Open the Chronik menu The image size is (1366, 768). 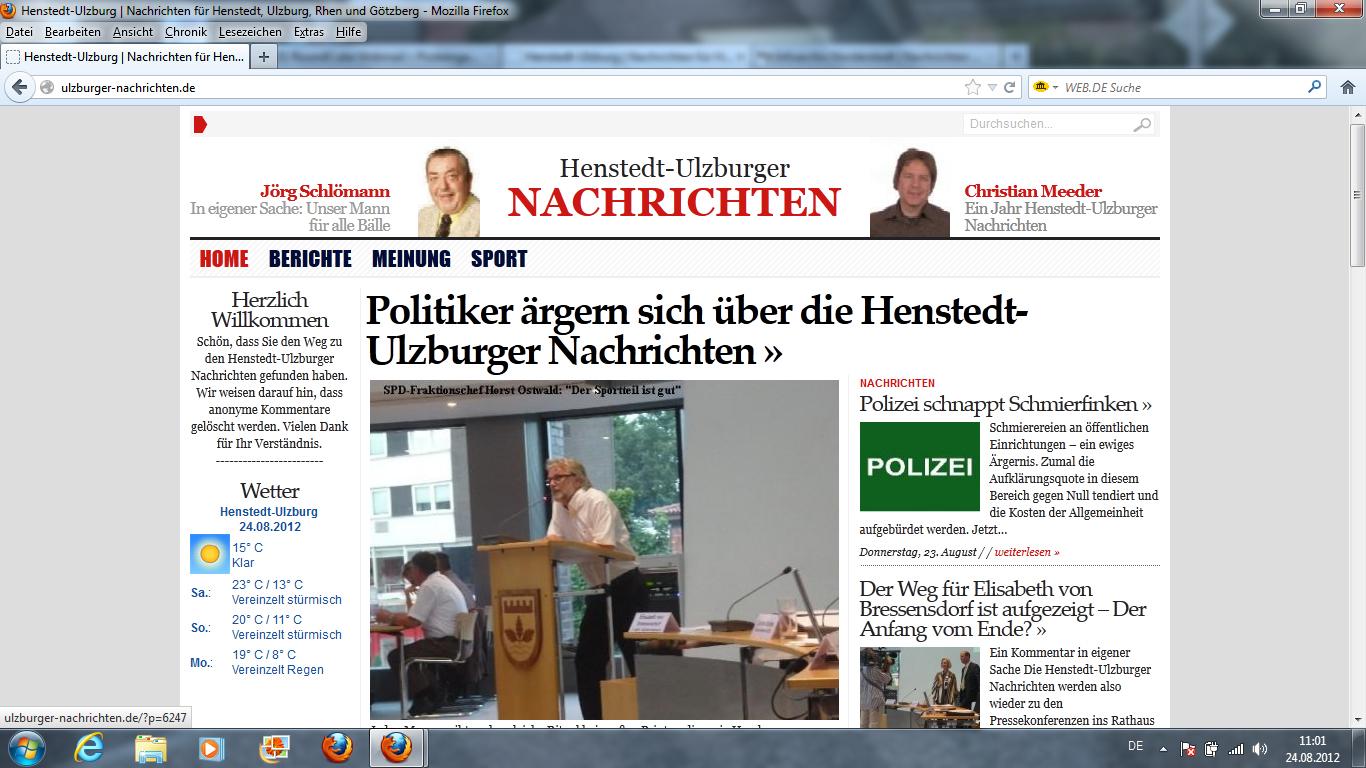pos(186,32)
